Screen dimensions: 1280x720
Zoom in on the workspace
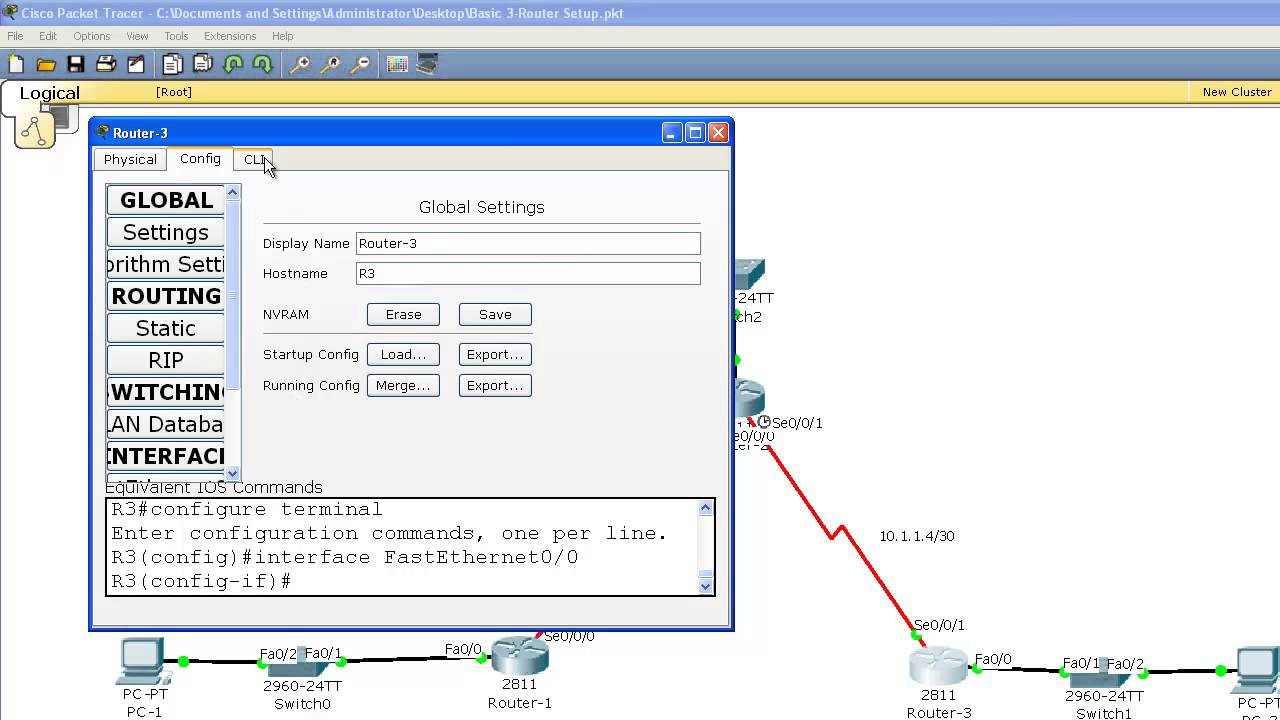point(300,65)
